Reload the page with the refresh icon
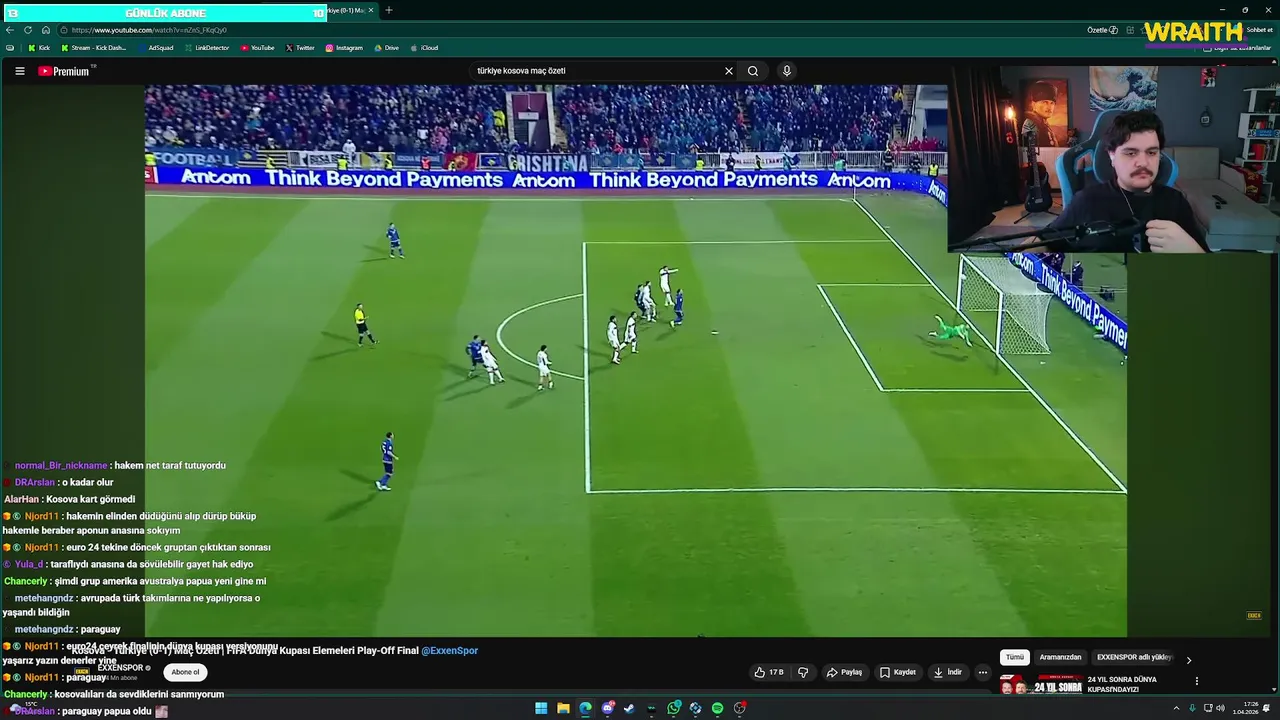 (x=28, y=30)
